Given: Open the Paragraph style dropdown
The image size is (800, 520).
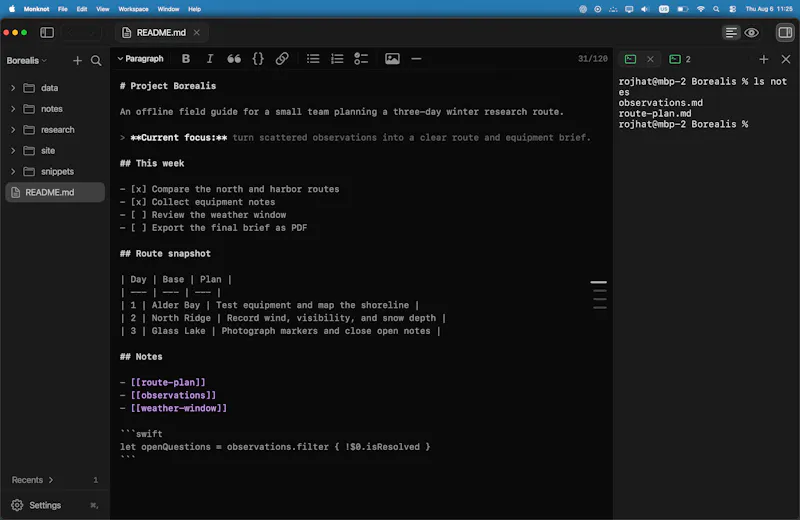Looking at the screenshot, I should pyautogui.click(x=140, y=59).
